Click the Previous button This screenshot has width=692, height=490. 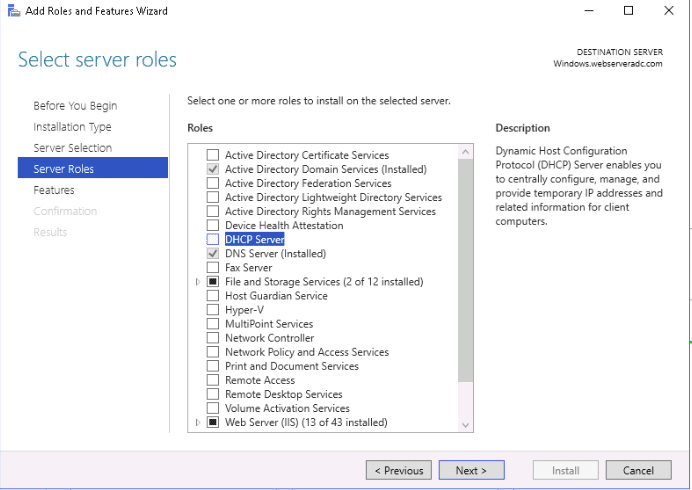click(399, 470)
